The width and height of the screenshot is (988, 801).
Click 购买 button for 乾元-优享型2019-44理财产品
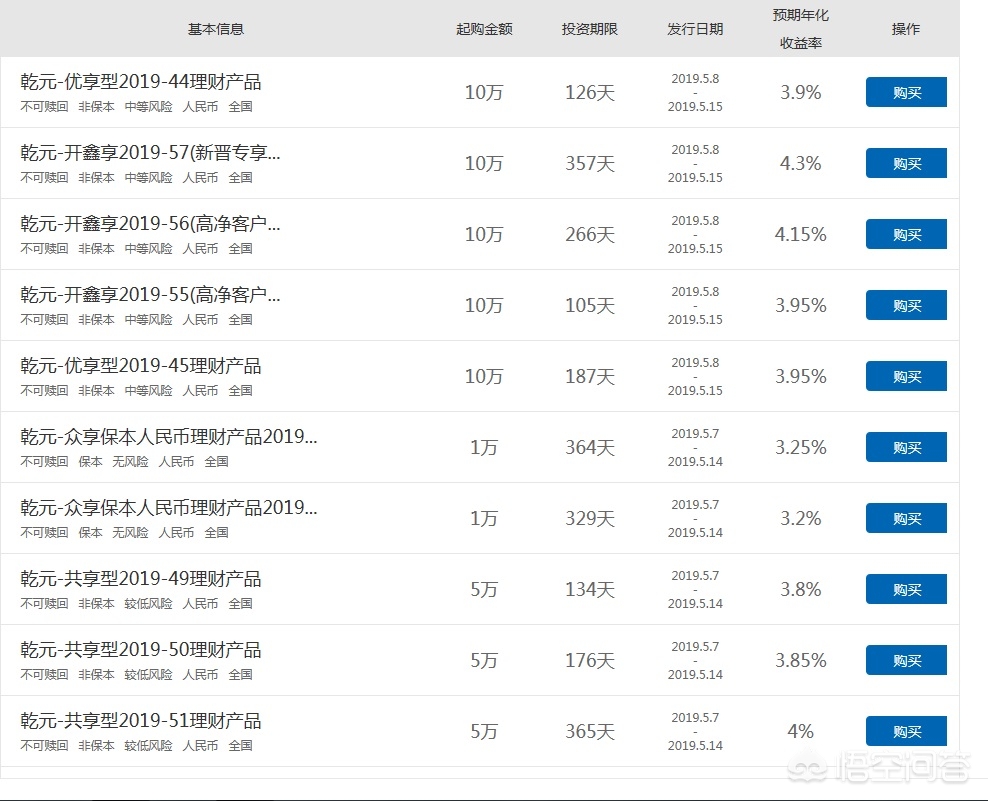pyautogui.click(x=905, y=92)
